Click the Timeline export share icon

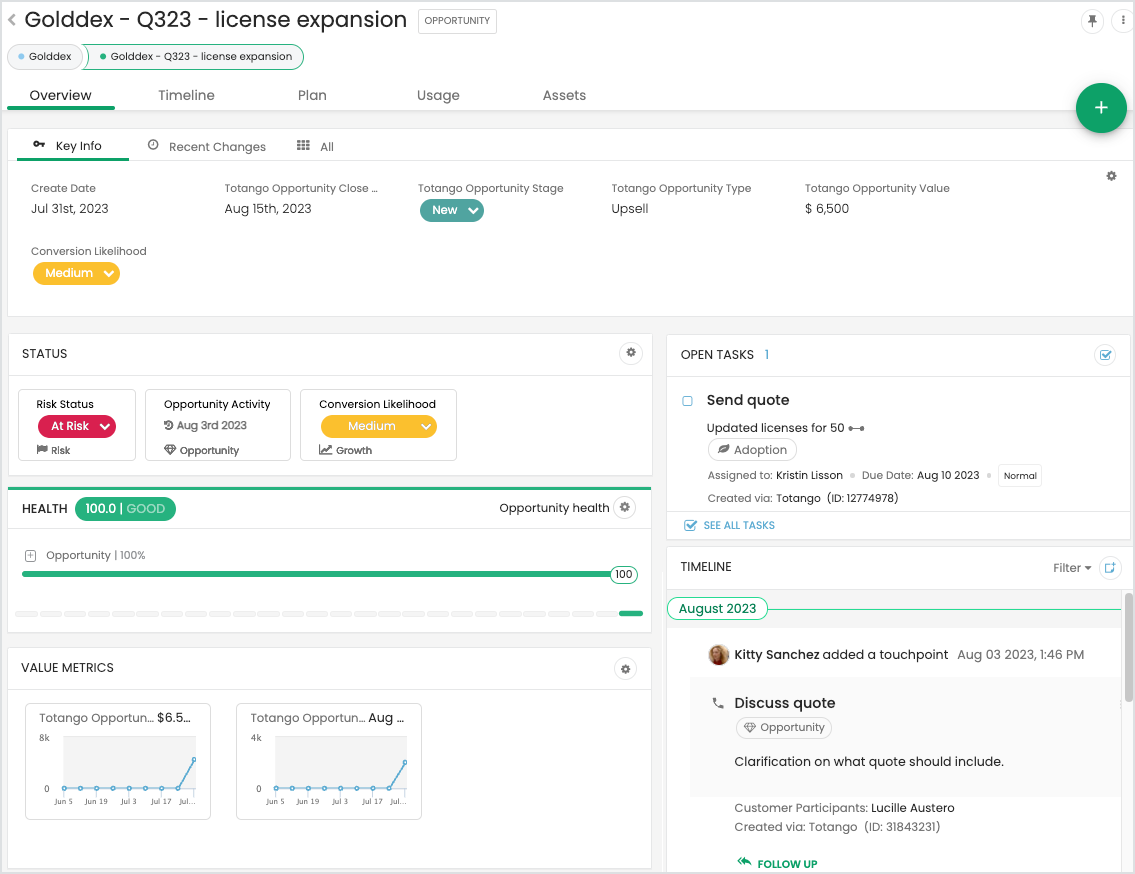1110,568
